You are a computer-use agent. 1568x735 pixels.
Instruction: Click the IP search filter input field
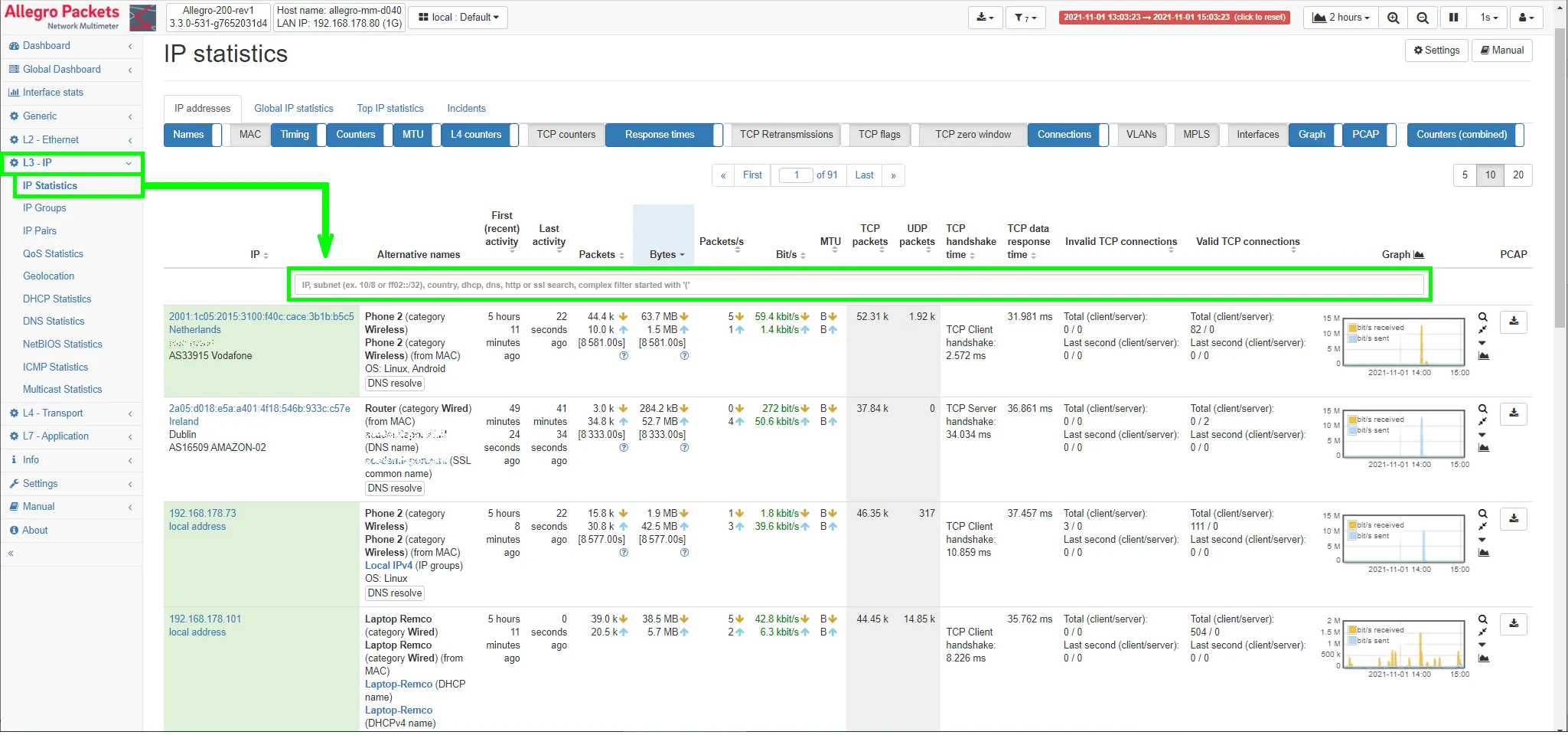coord(858,286)
